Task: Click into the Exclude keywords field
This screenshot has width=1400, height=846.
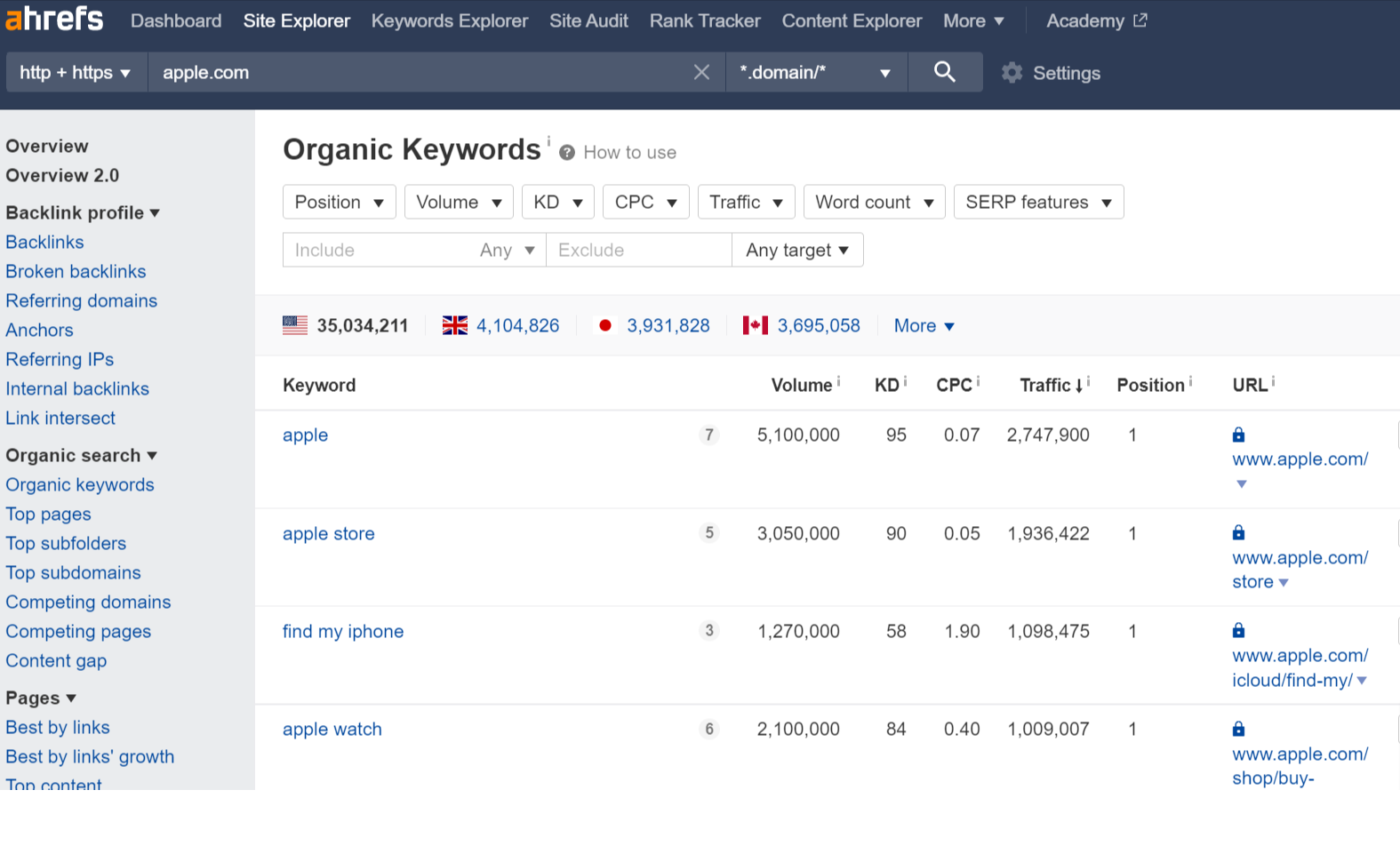Action: [639, 250]
